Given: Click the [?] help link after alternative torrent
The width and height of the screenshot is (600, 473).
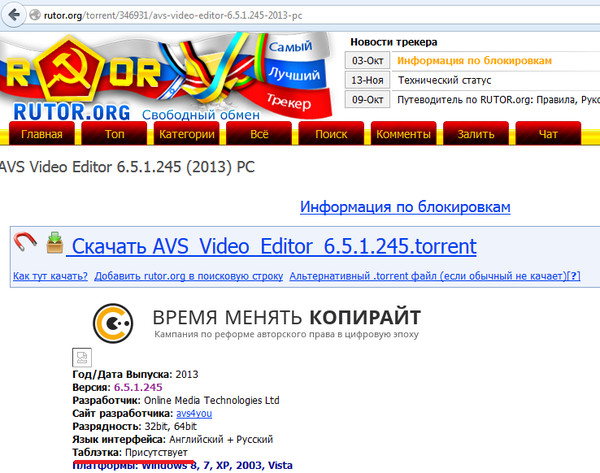Looking at the screenshot, I should pos(574,276).
